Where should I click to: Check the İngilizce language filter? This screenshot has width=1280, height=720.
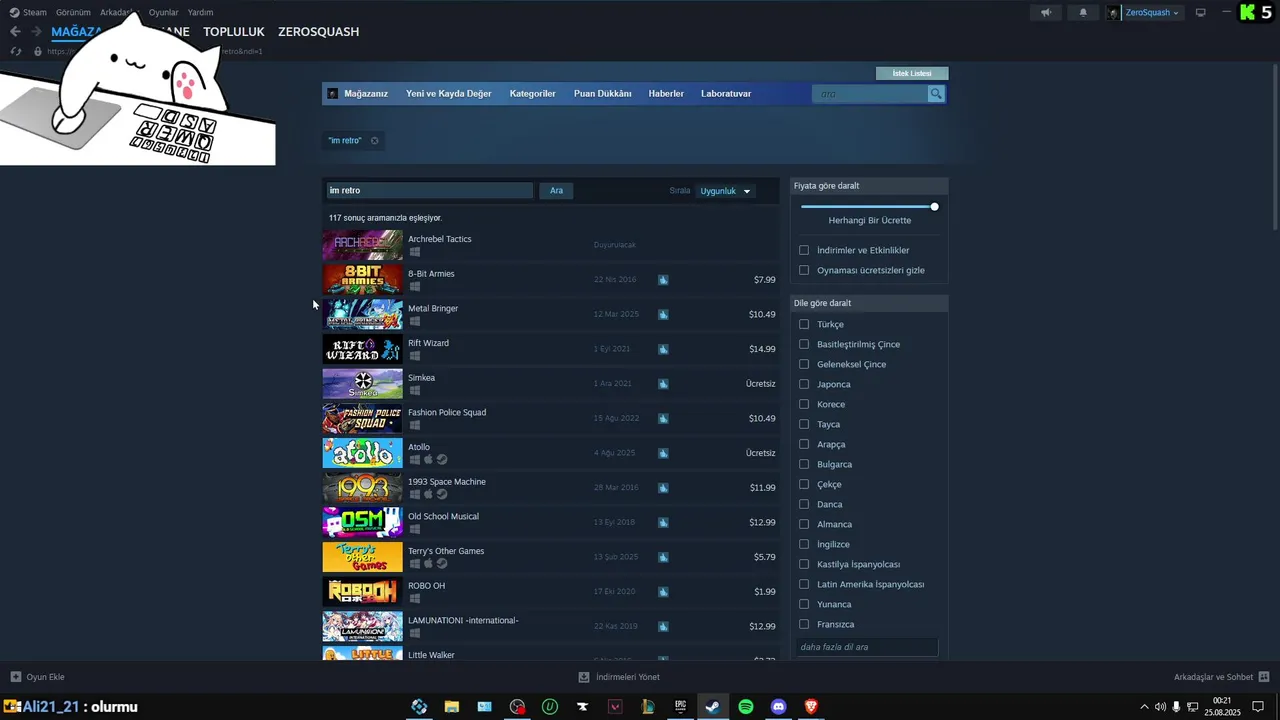coord(804,544)
